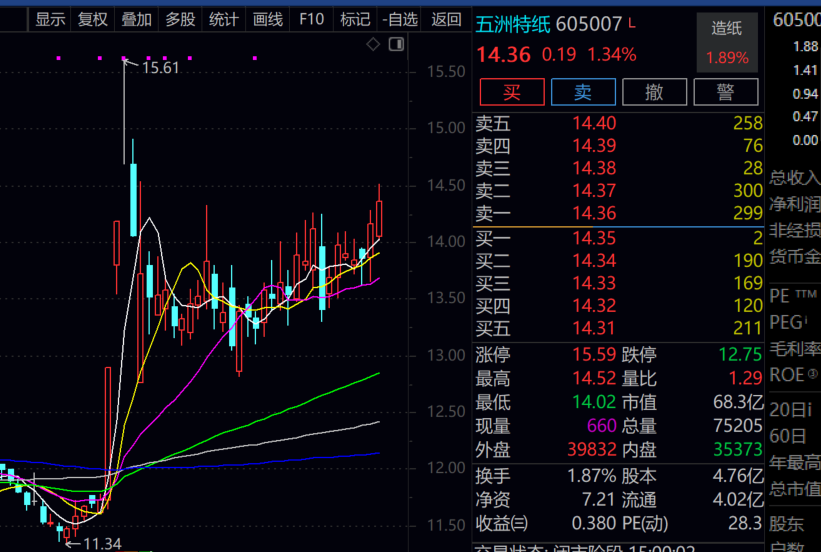Click the stock code 605007
This screenshot has height=552, width=821.
click(589, 24)
